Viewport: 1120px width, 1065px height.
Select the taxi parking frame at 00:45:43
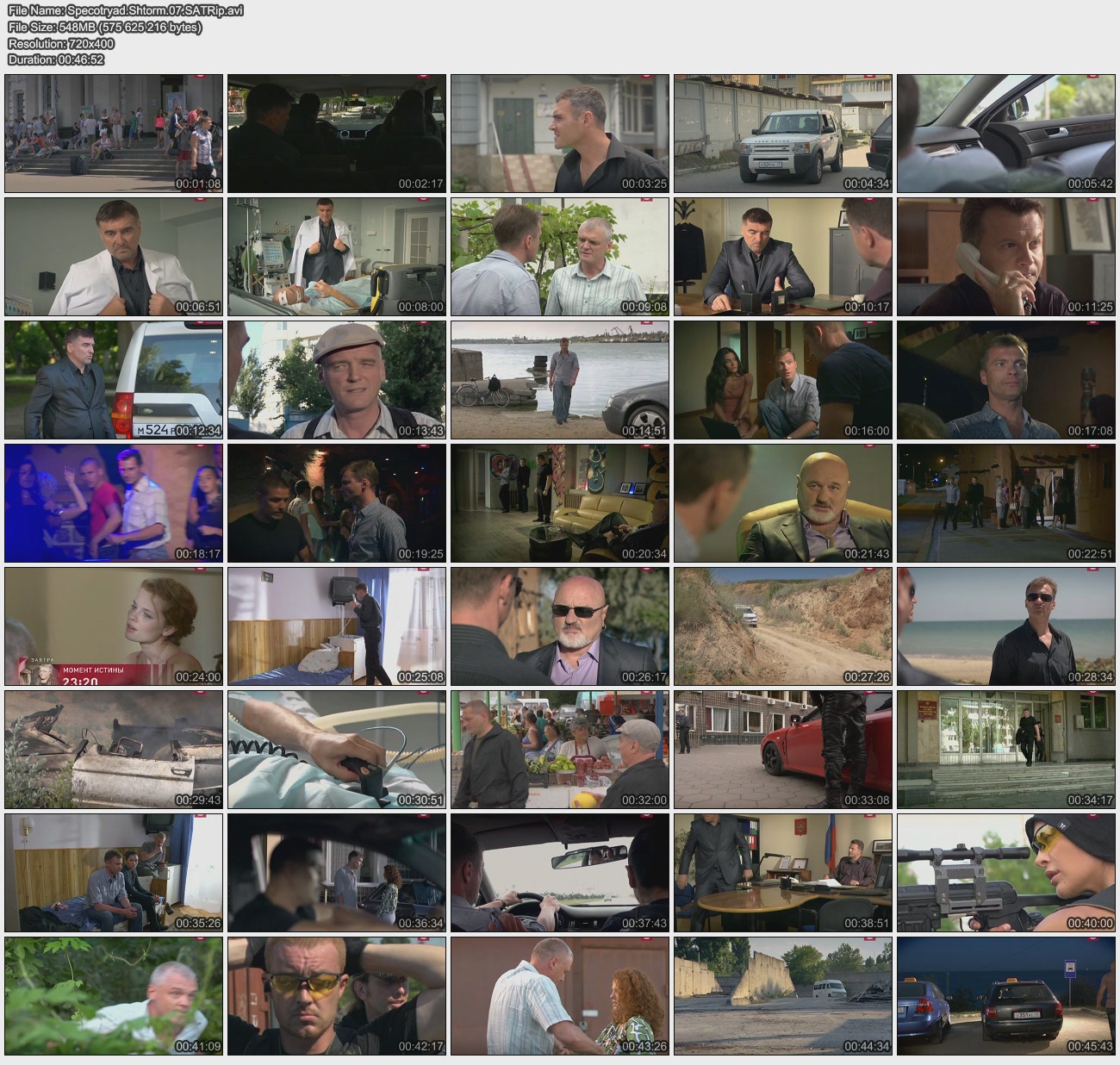coord(1005,996)
